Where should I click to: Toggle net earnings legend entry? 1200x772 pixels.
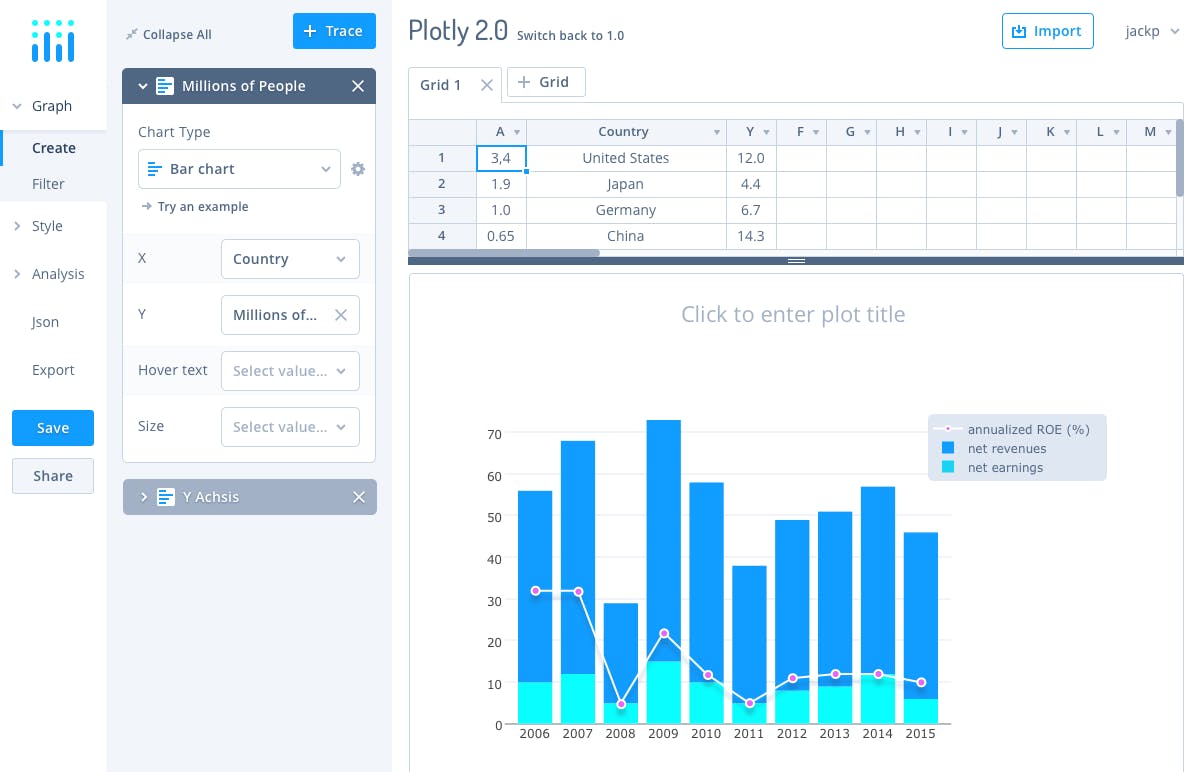pyautogui.click(x=1004, y=467)
